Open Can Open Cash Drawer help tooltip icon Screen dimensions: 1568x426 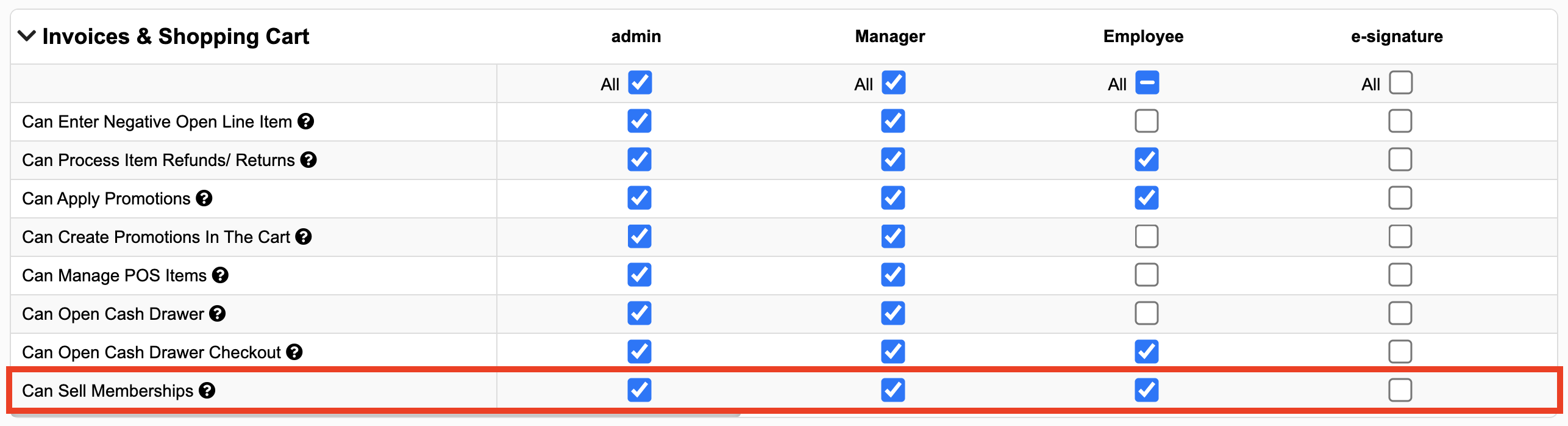pos(218,314)
